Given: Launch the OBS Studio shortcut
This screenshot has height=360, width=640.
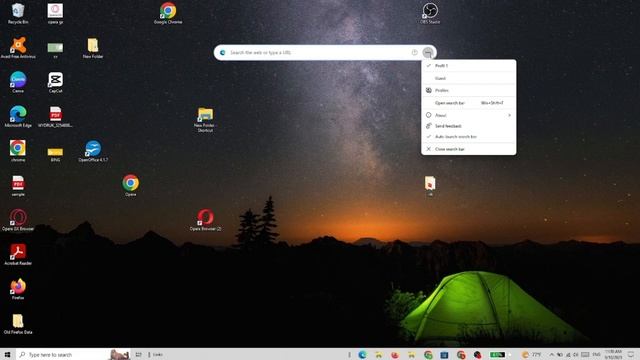Looking at the screenshot, I should click(x=430, y=13).
